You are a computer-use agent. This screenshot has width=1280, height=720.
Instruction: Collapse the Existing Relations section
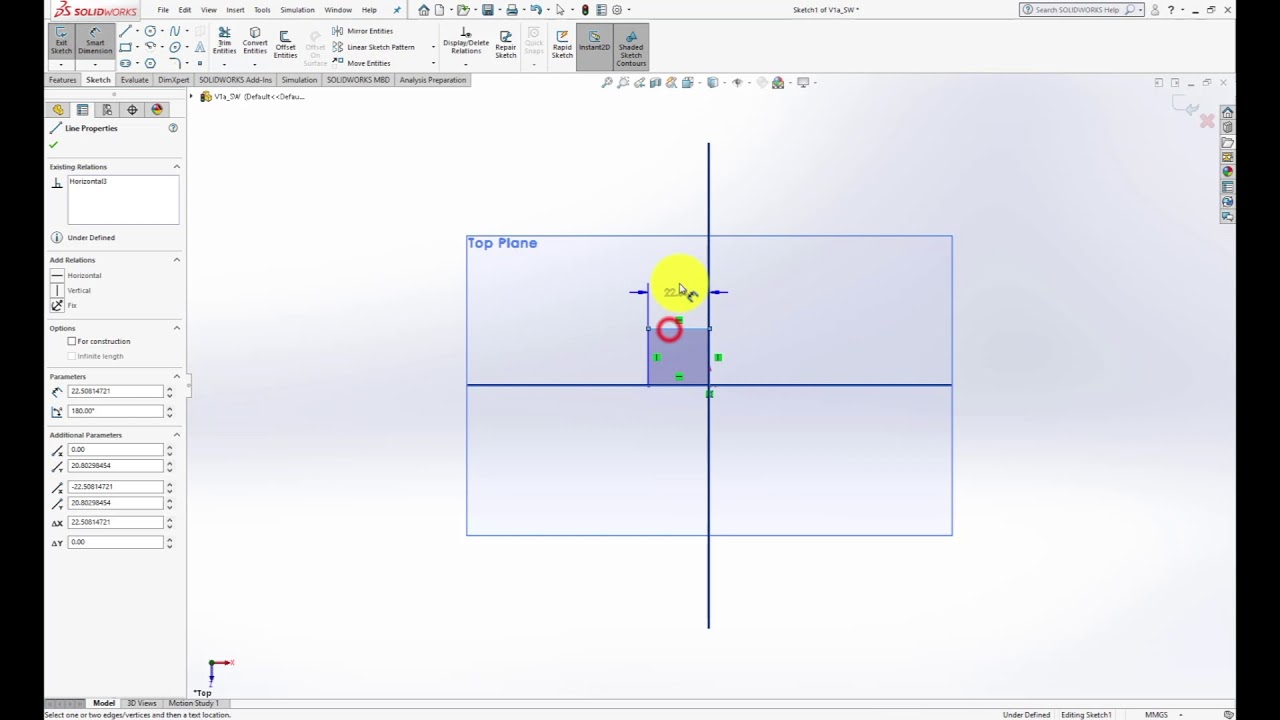[x=177, y=167]
